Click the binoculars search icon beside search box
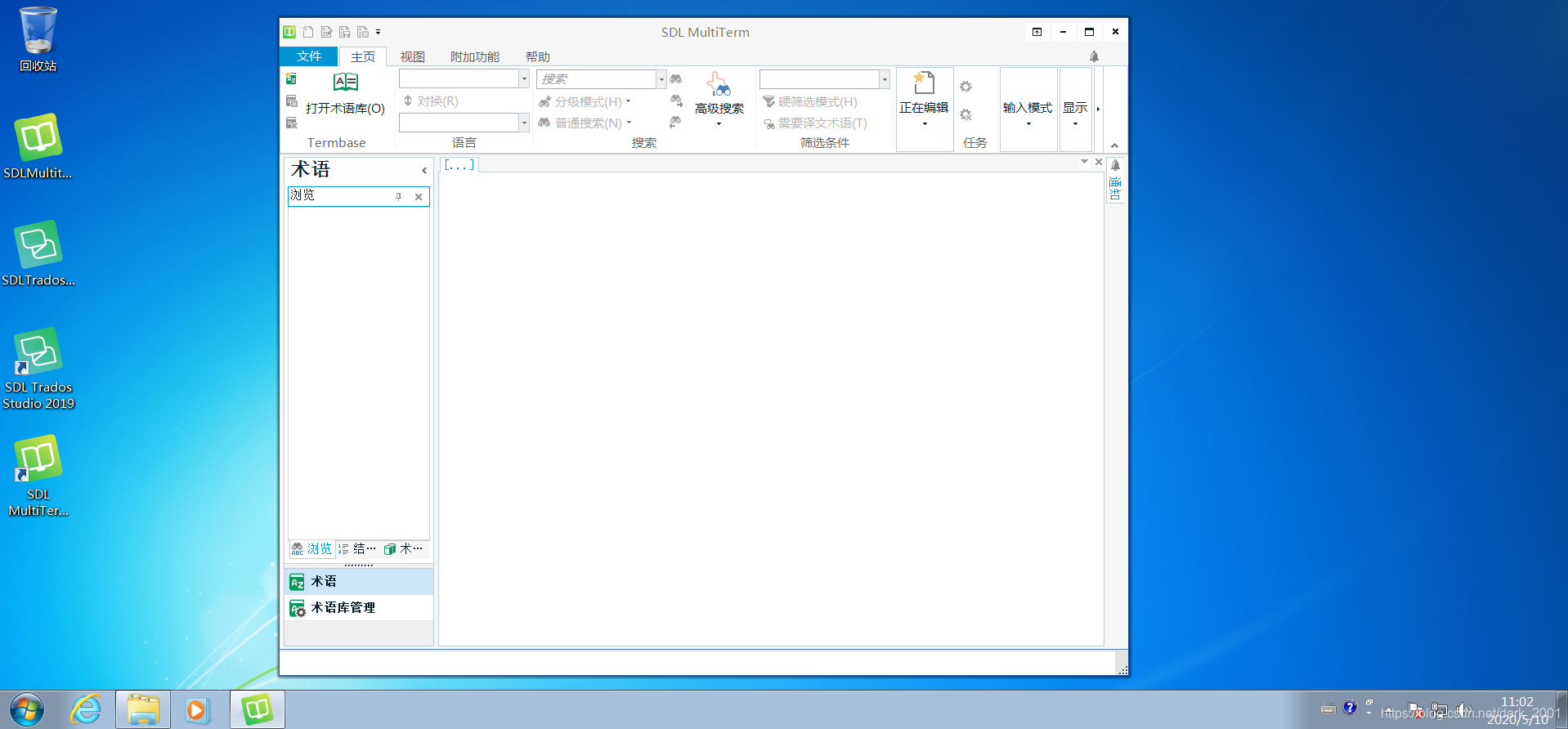The width and height of the screenshot is (1568, 729). [x=676, y=78]
